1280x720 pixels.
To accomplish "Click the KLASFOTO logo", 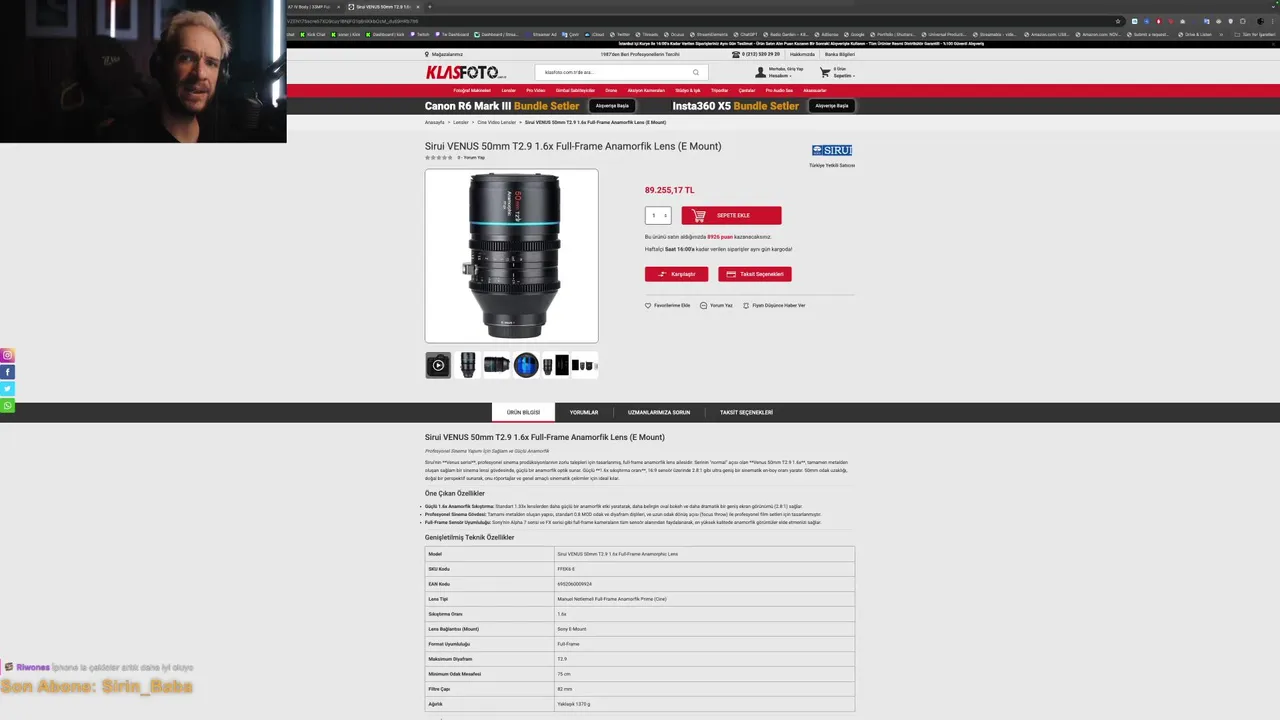I will (x=466, y=72).
